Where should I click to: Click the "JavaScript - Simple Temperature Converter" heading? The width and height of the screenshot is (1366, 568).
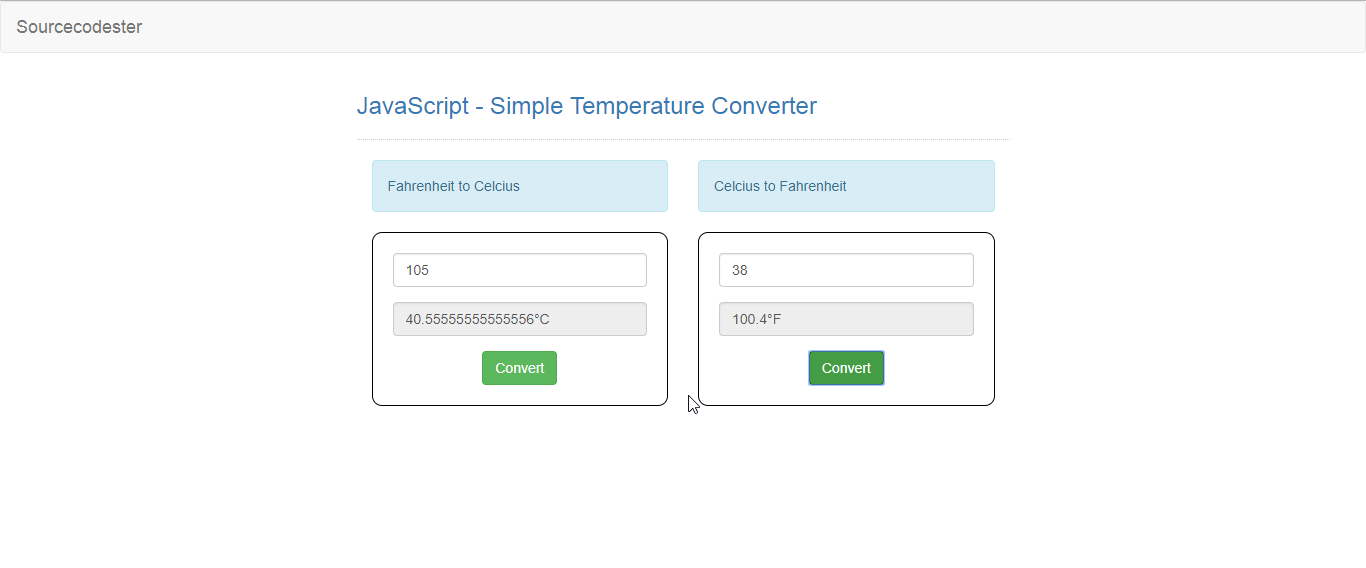click(587, 106)
